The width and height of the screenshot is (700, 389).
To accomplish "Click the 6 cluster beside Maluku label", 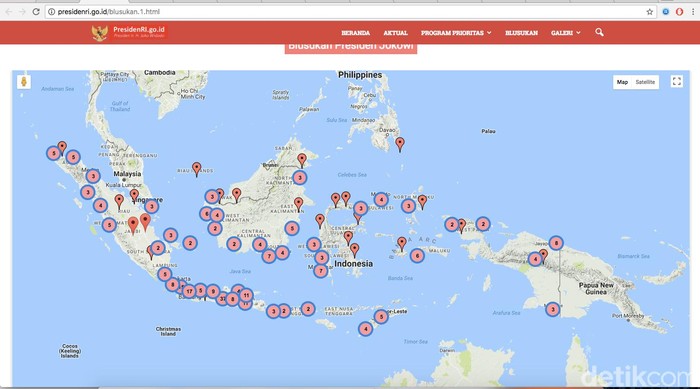I will pos(417,255).
